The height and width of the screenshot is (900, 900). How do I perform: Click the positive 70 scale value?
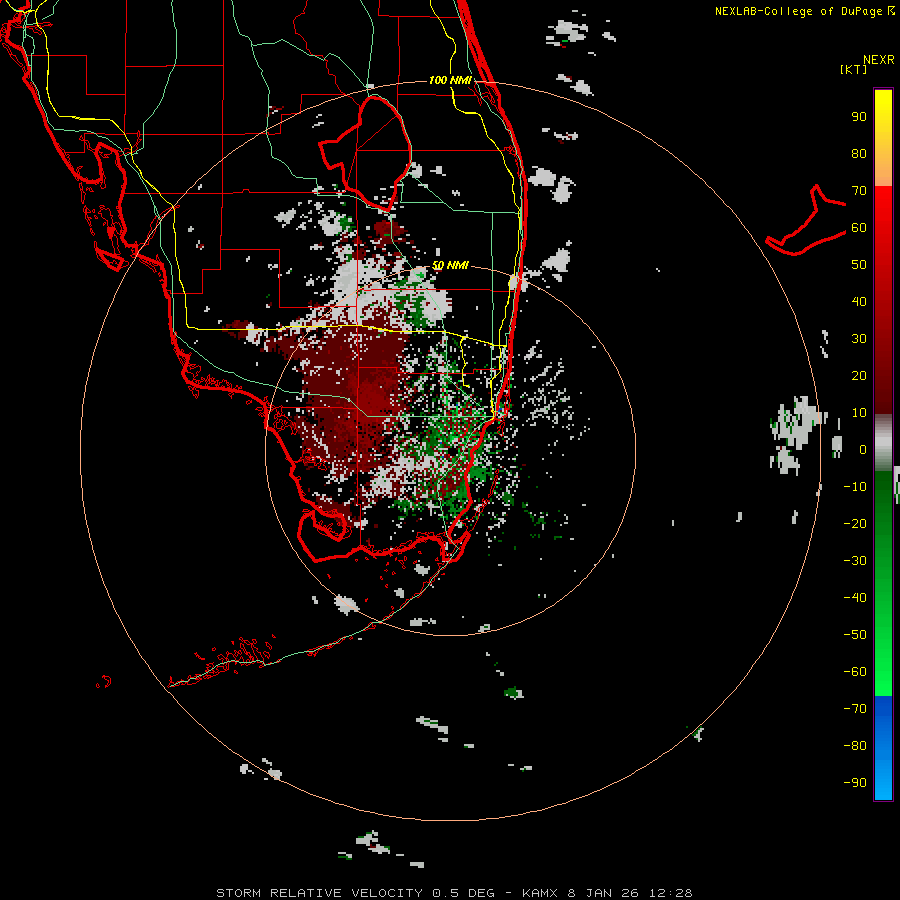tap(859, 191)
